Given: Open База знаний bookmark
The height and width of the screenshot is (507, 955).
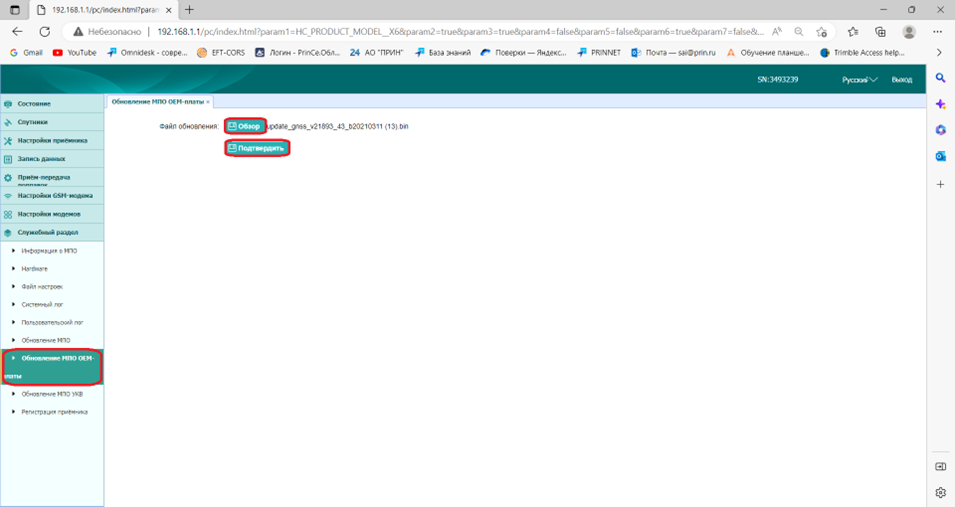Looking at the screenshot, I should coord(443,53).
